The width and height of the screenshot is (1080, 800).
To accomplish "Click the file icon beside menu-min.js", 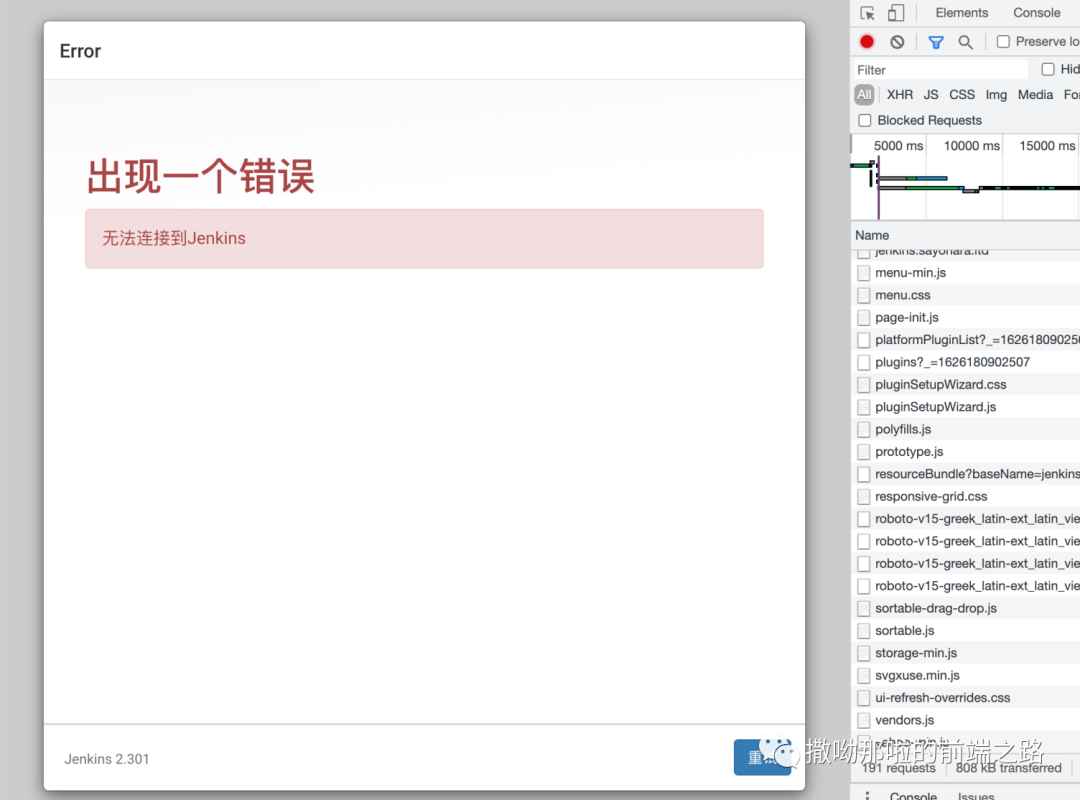I will (x=864, y=273).
